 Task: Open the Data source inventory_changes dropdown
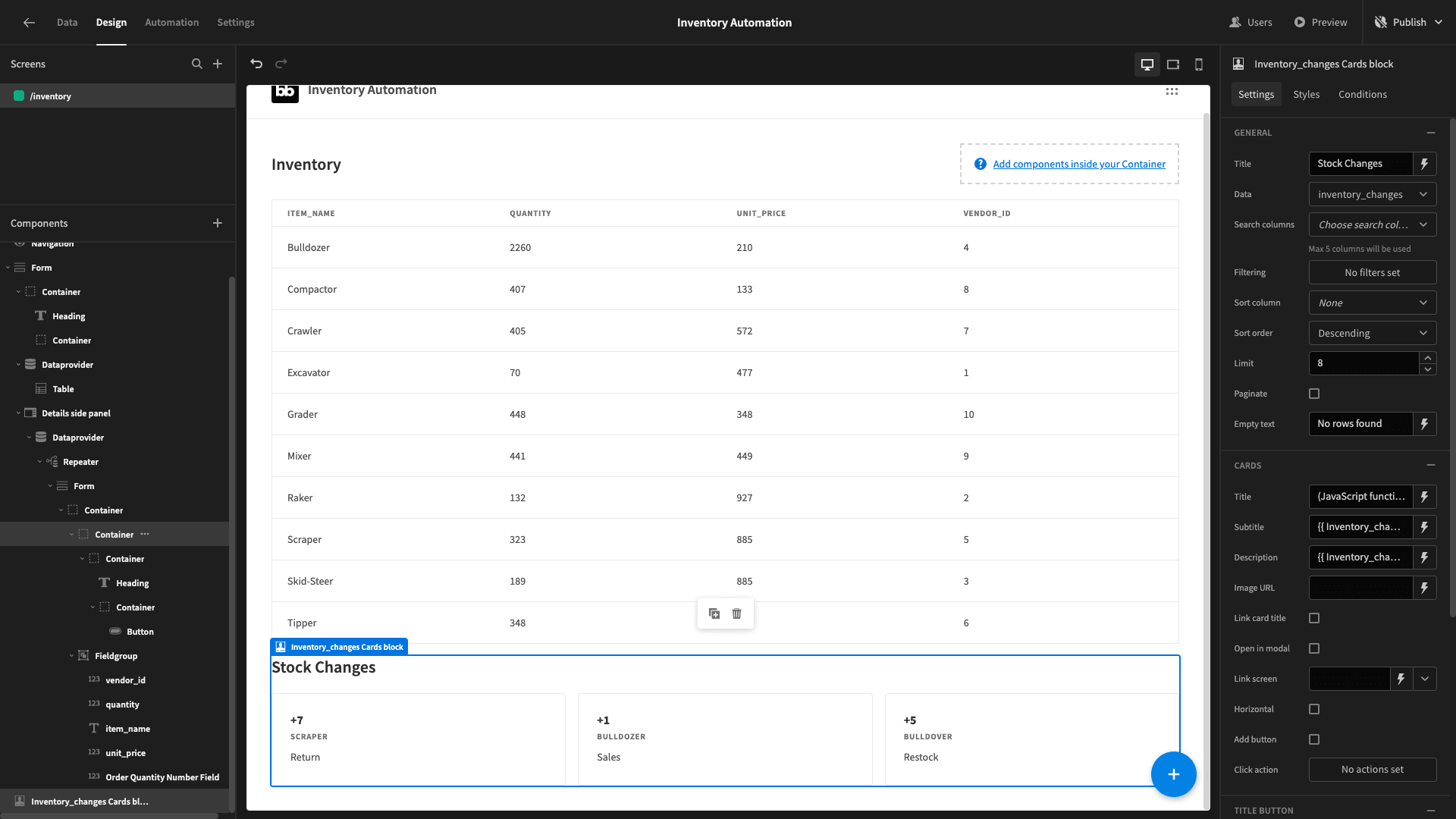1373,194
